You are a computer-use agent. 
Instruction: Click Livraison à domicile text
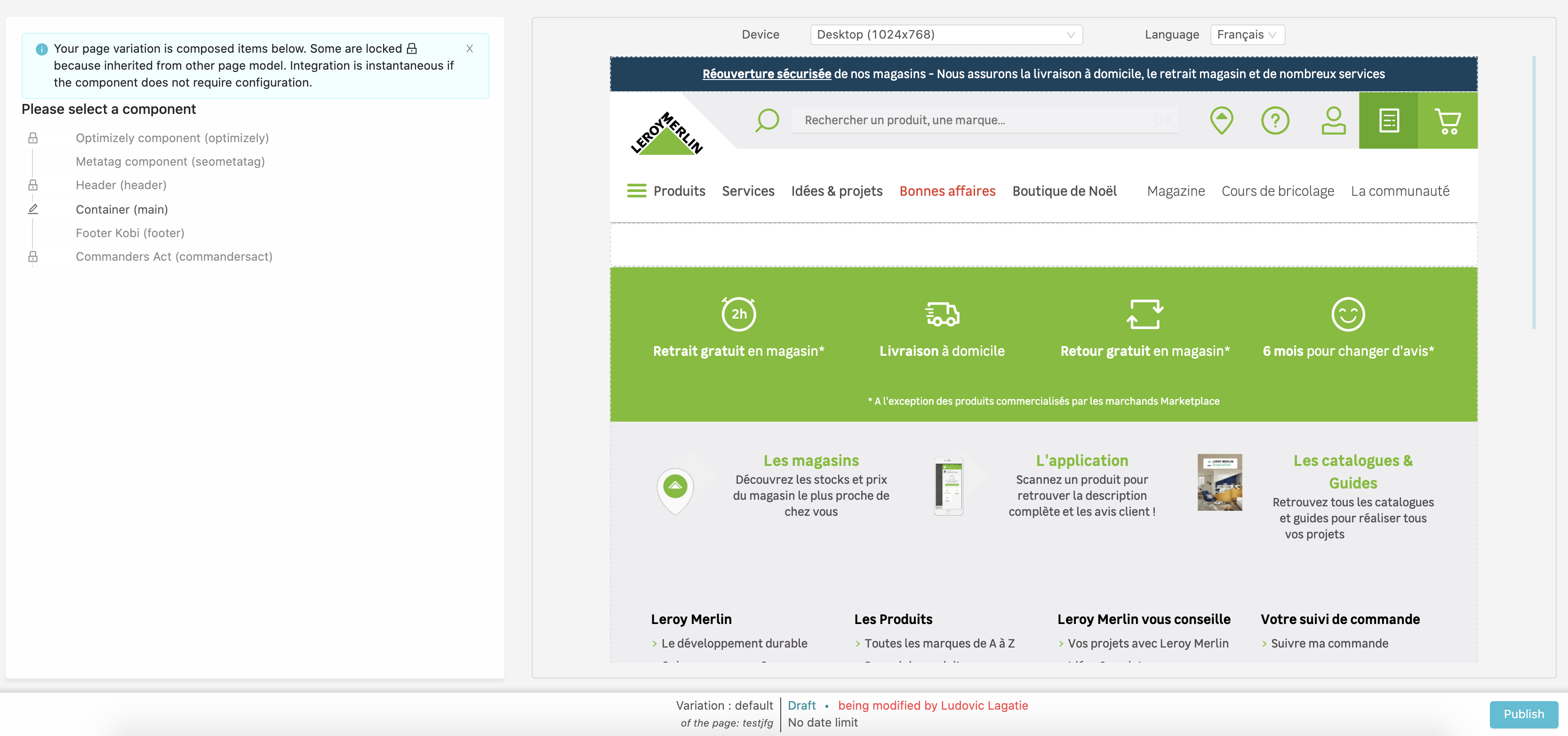942,351
